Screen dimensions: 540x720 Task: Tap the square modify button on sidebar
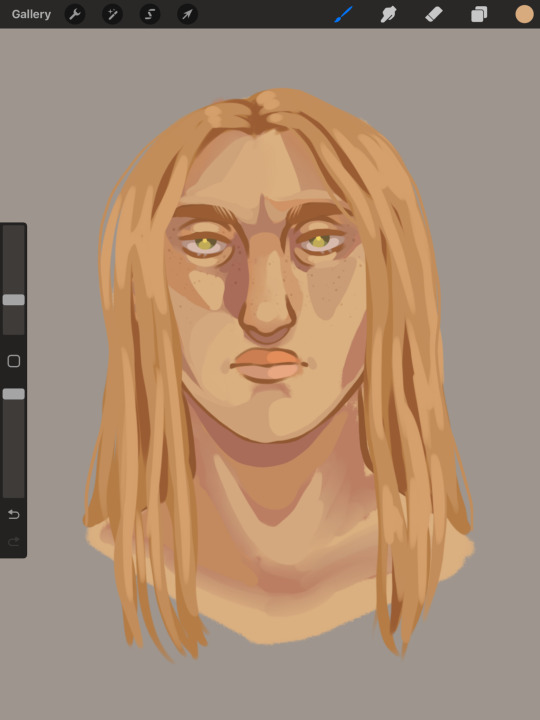click(x=14, y=361)
